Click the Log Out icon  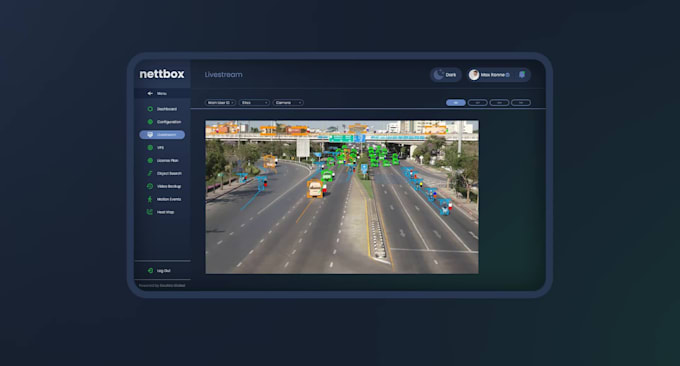coord(150,271)
